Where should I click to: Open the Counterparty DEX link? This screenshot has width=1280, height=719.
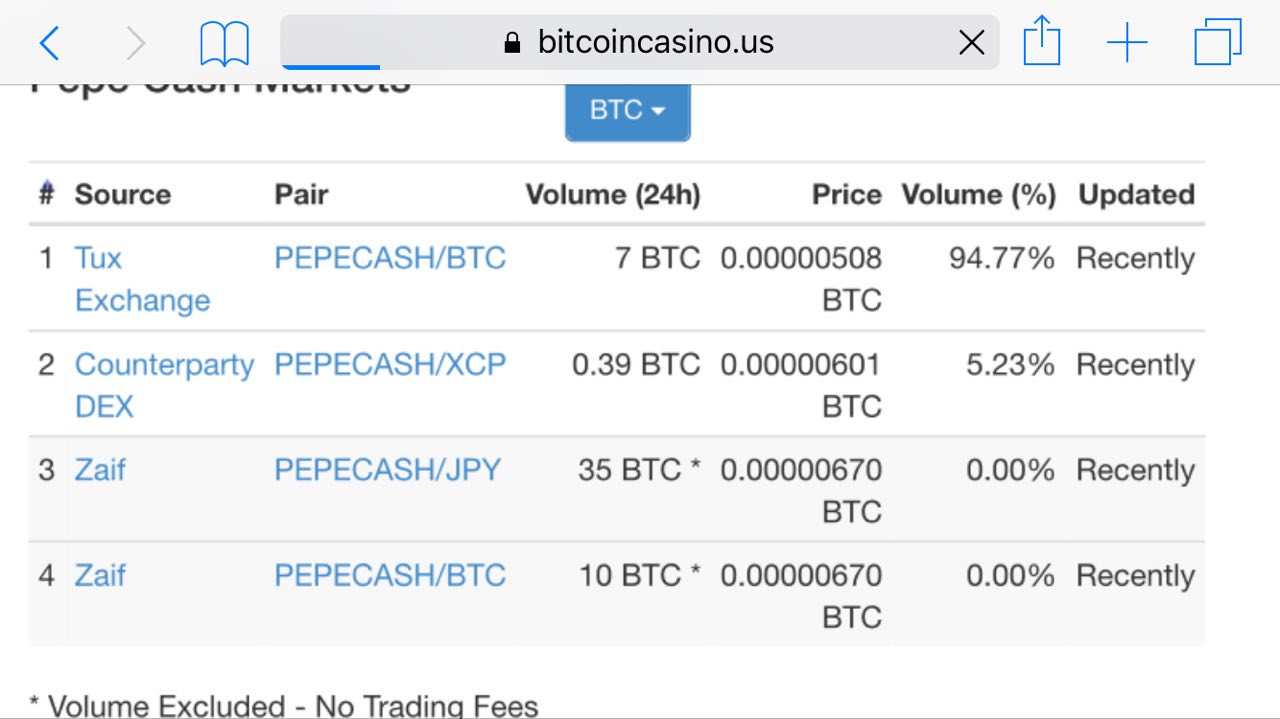click(x=164, y=385)
